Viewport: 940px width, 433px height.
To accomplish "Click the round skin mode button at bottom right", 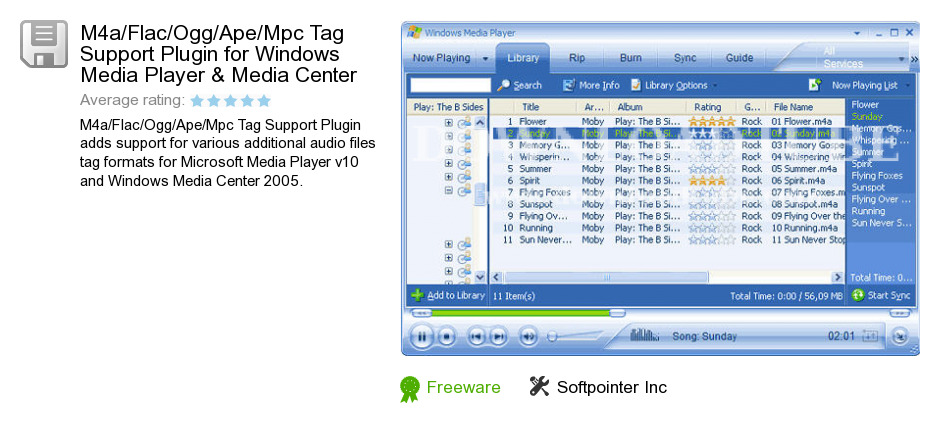I will pyautogui.click(x=900, y=336).
